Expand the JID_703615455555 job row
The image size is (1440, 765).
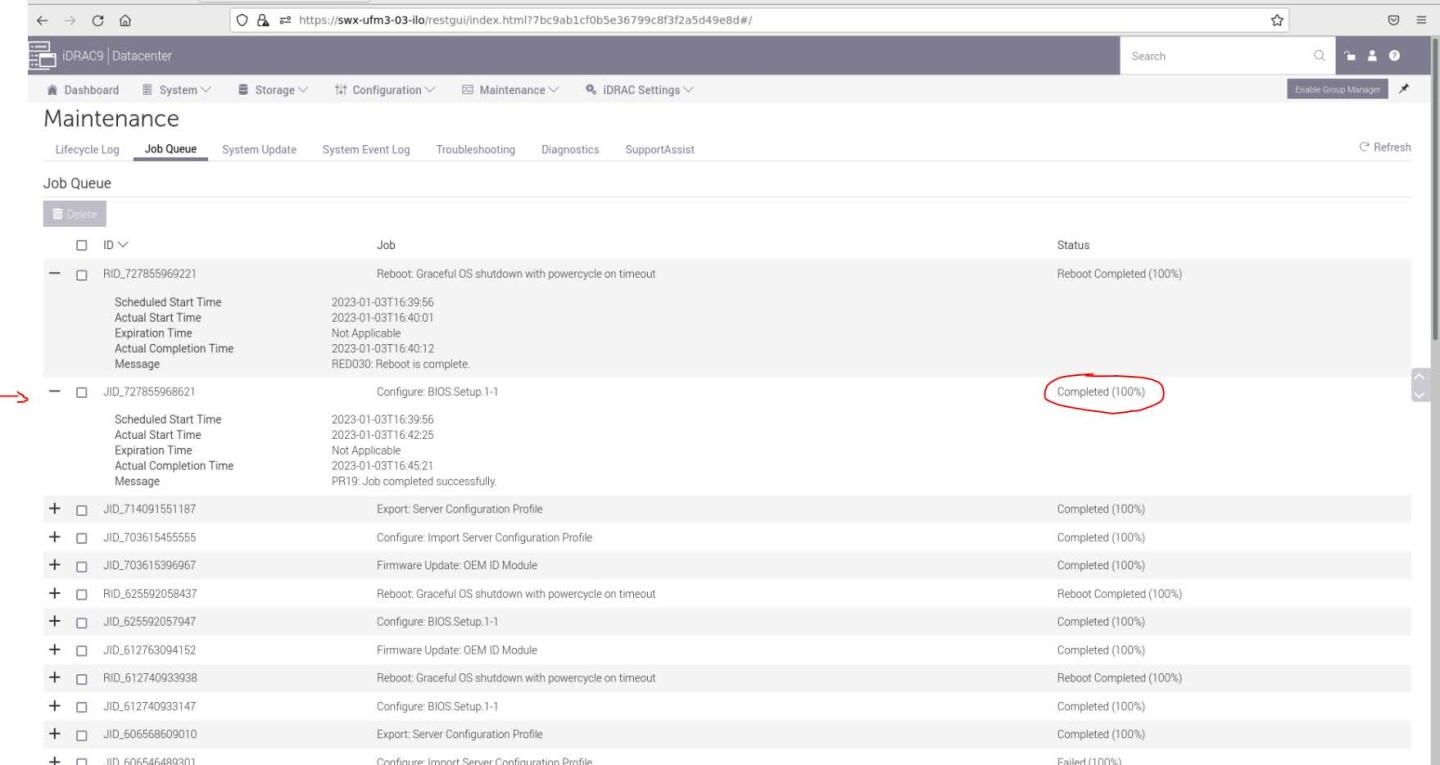click(x=55, y=537)
